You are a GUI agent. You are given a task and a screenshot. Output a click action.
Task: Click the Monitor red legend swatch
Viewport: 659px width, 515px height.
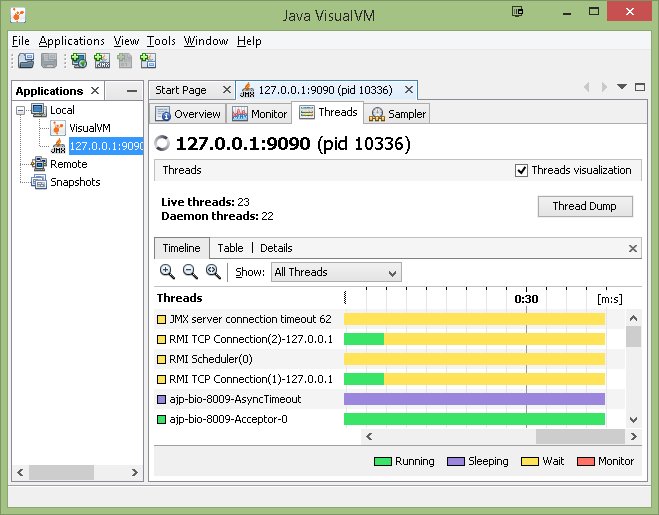click(586, 462)
